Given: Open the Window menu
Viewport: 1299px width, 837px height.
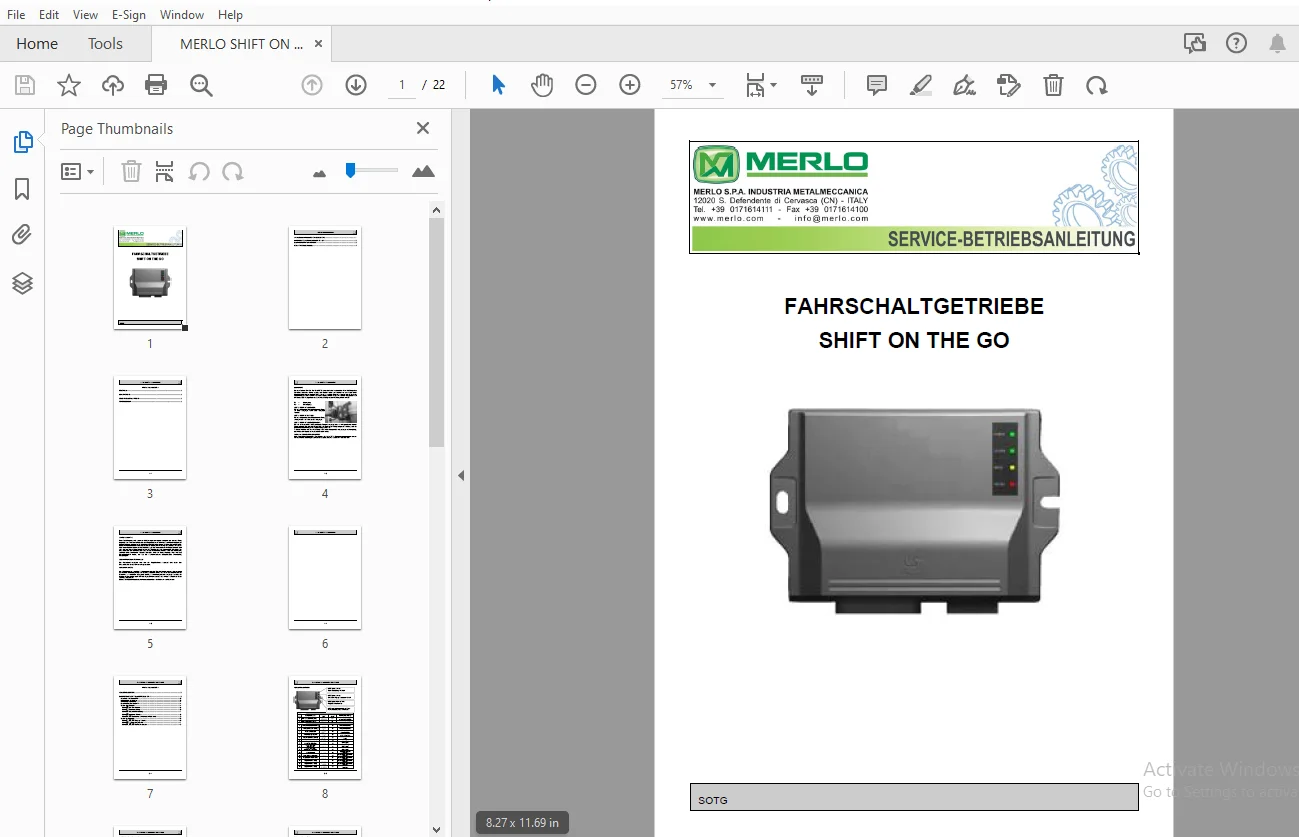Looking at the screenshot, I should coord(182,15).
